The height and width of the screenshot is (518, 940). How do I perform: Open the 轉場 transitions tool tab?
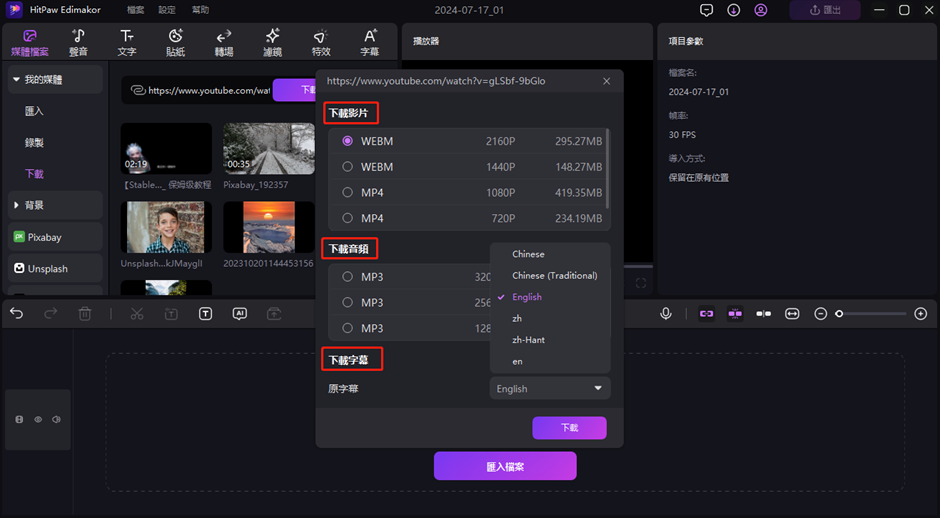224,42
